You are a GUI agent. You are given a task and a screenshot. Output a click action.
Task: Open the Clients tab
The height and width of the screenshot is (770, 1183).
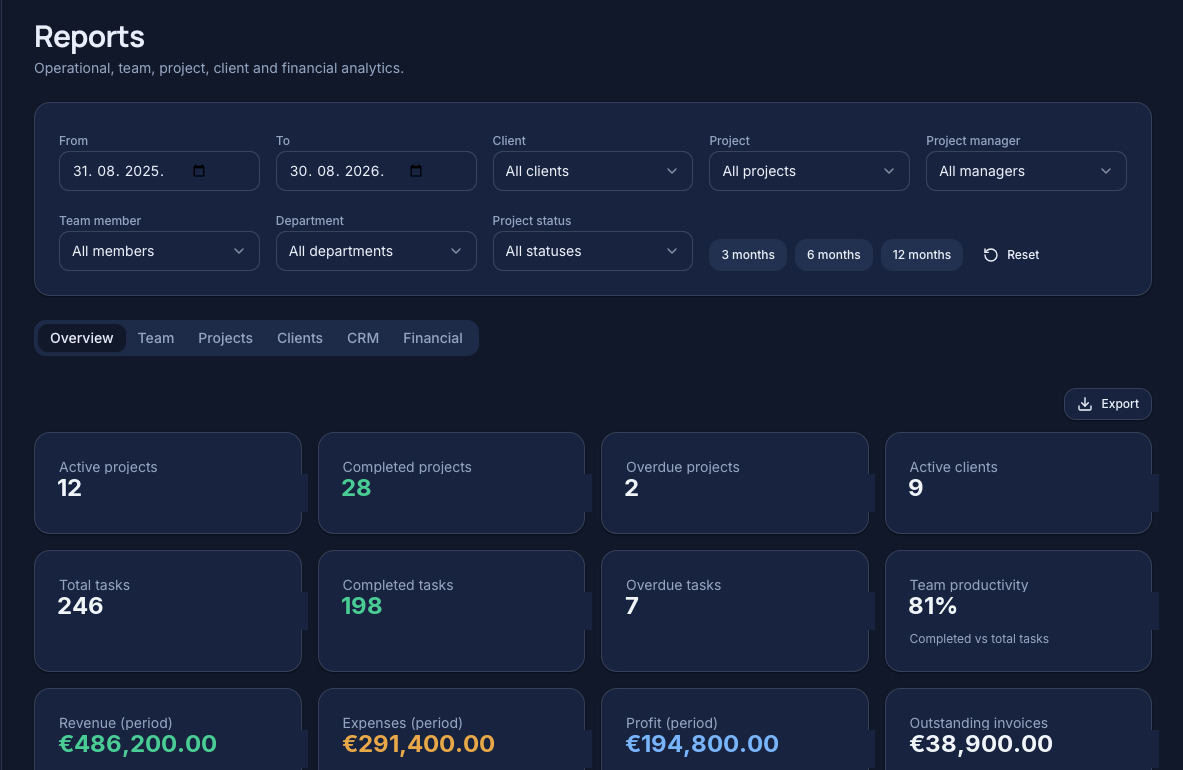[x=300, y=339]
